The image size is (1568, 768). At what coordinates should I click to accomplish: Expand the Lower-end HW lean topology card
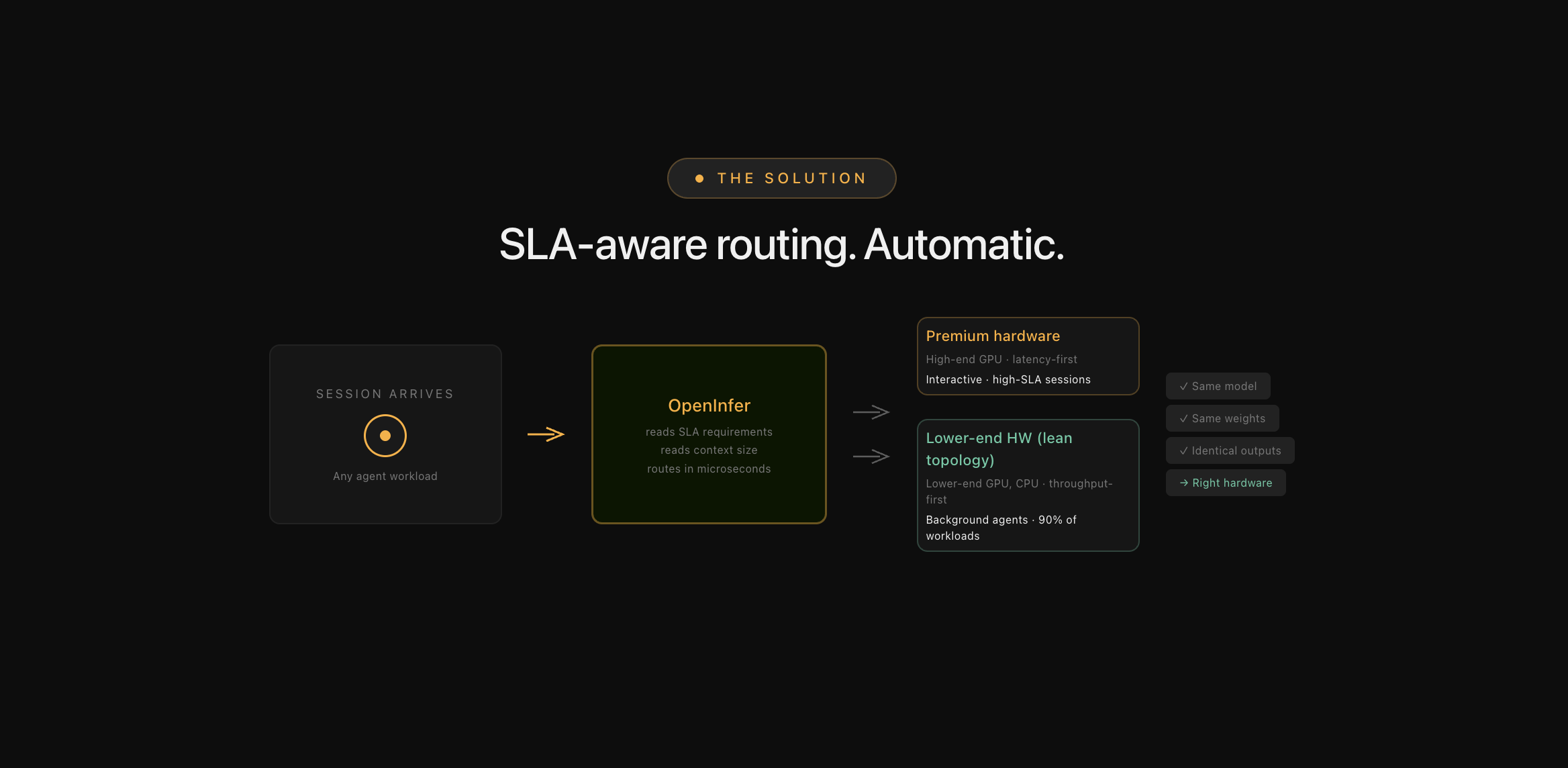[x=1028, y=485]
